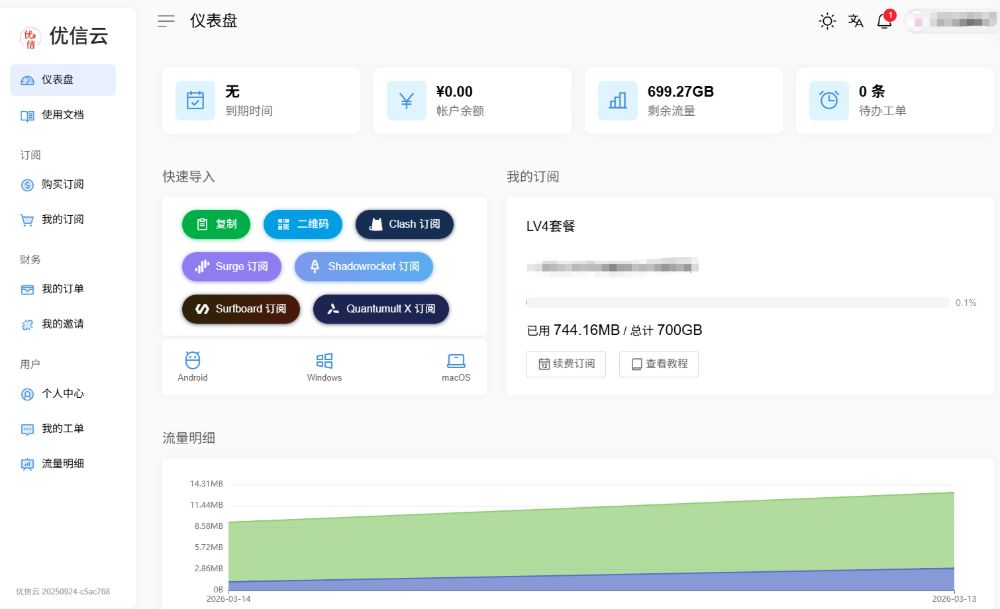Click the 查看教程 button
Screen dimensions: 1000x609
(x=658, y=364)
